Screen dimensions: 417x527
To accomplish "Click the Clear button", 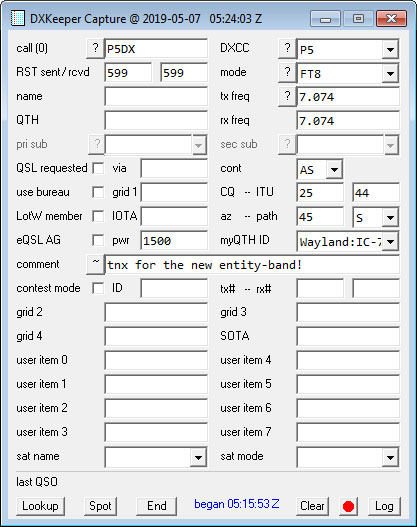I will 312,506.
